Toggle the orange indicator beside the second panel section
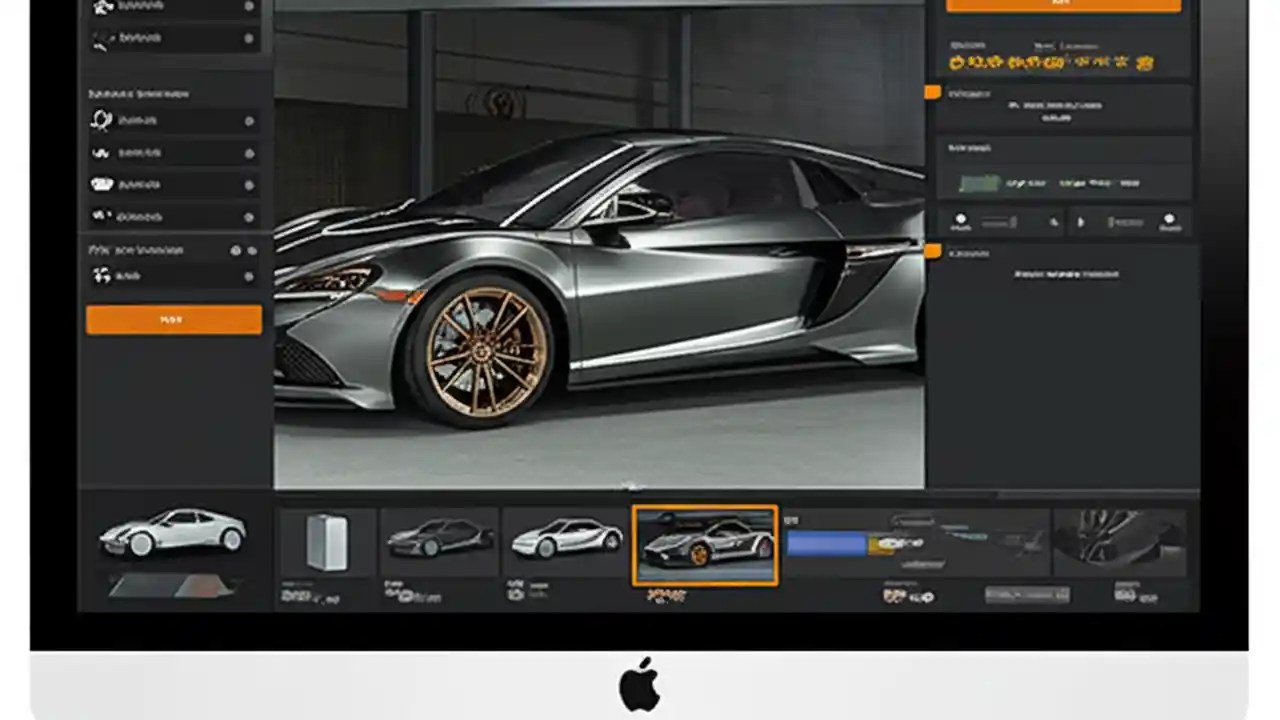 [932, 92]
